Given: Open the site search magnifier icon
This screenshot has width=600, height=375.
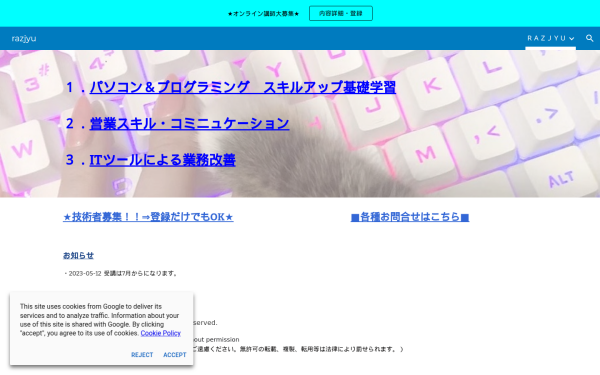Looking at the screenshot, I should click(x=589, y=38).
